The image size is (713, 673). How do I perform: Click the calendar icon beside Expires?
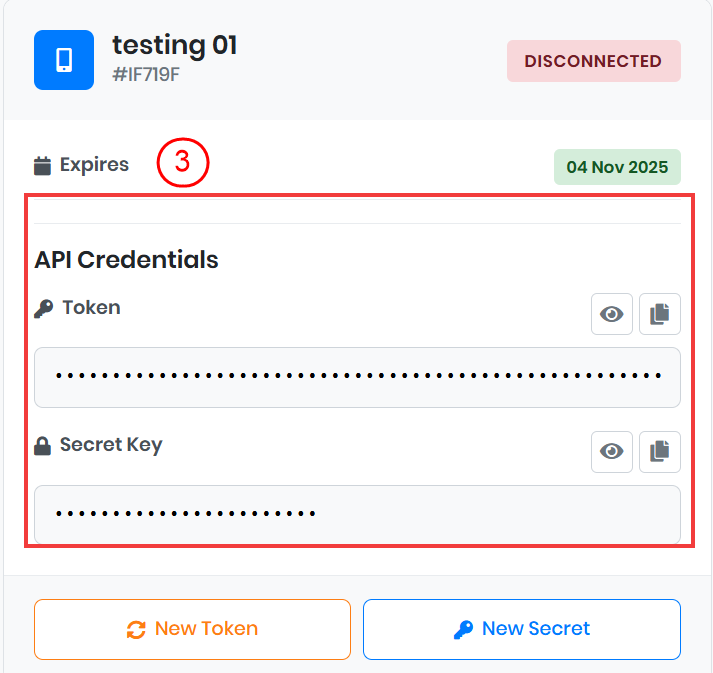[x=42, y=165]
